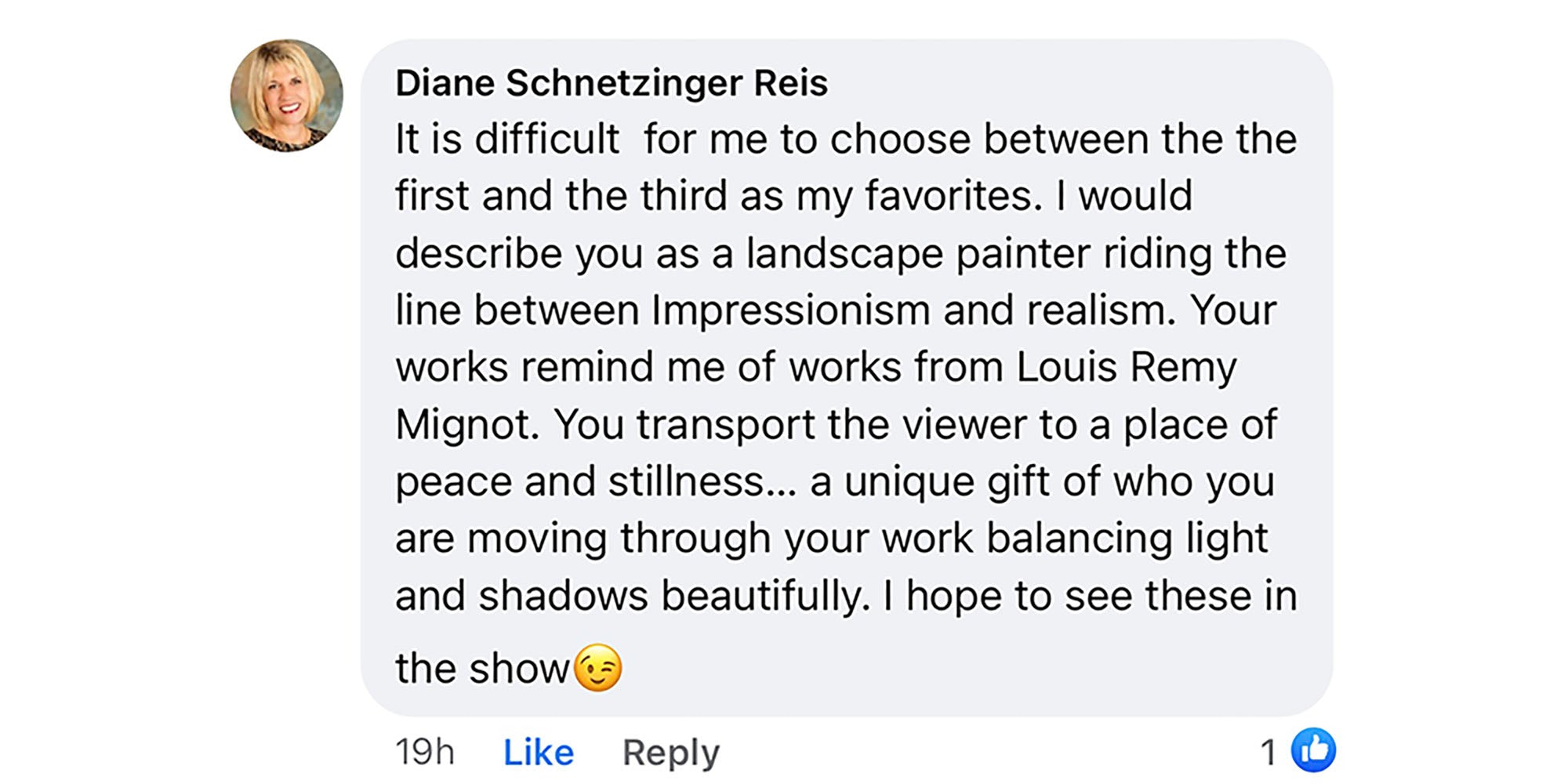
Task: Click the word "favorites" in the comment
Action: pos(953,196)
